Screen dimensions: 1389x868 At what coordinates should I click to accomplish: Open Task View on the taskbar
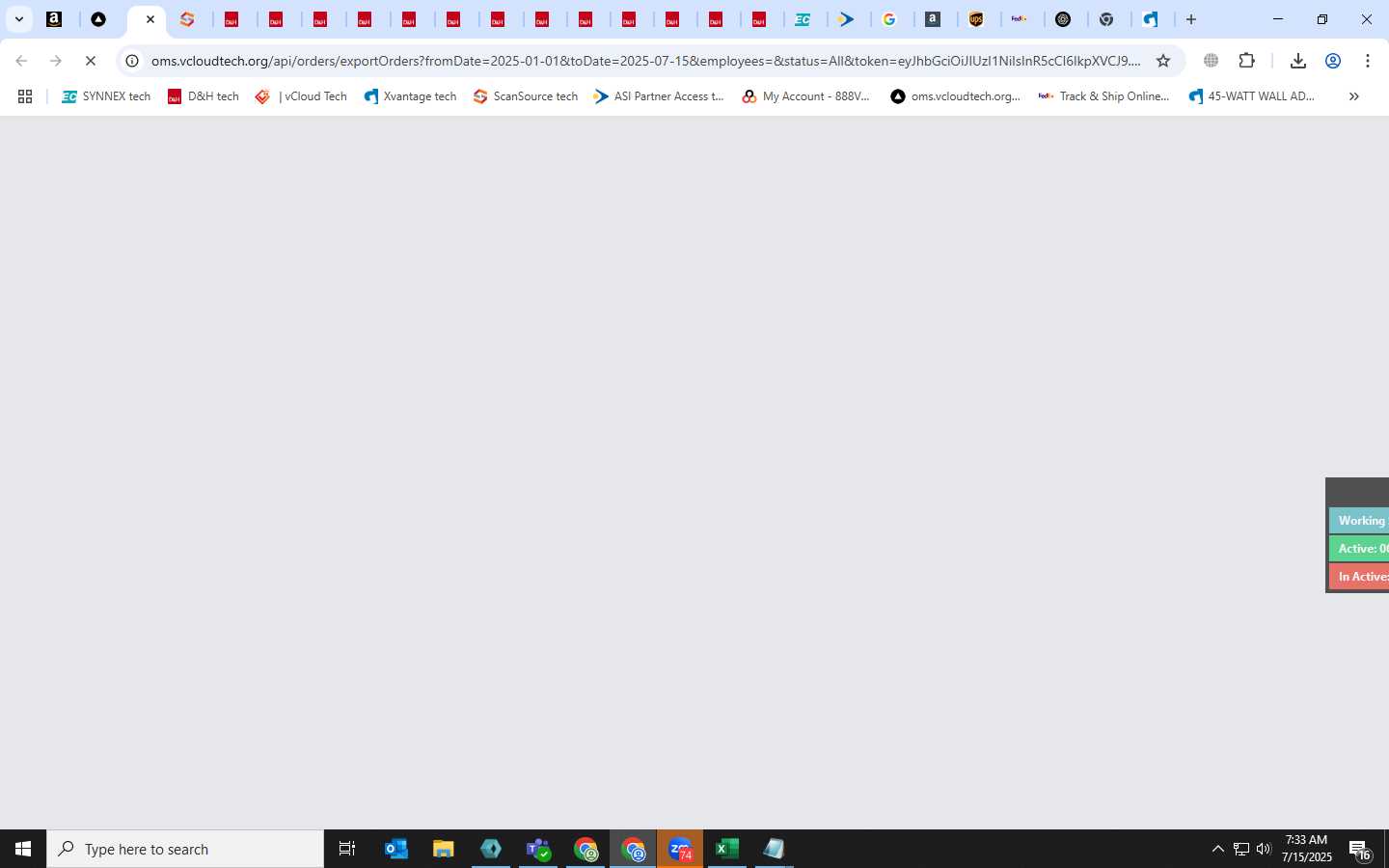(347, 849)
